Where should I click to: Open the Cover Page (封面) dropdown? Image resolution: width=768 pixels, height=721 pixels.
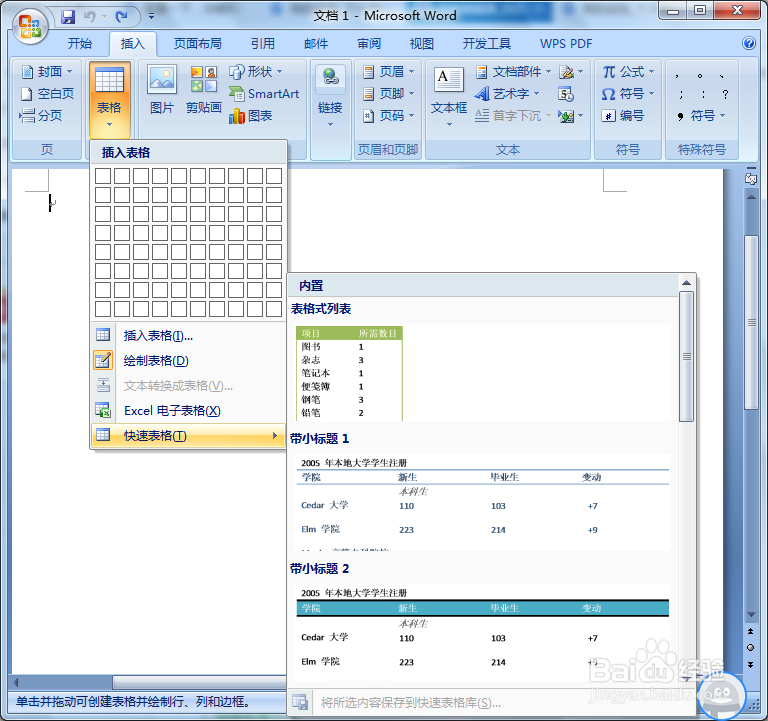point(47,72)
